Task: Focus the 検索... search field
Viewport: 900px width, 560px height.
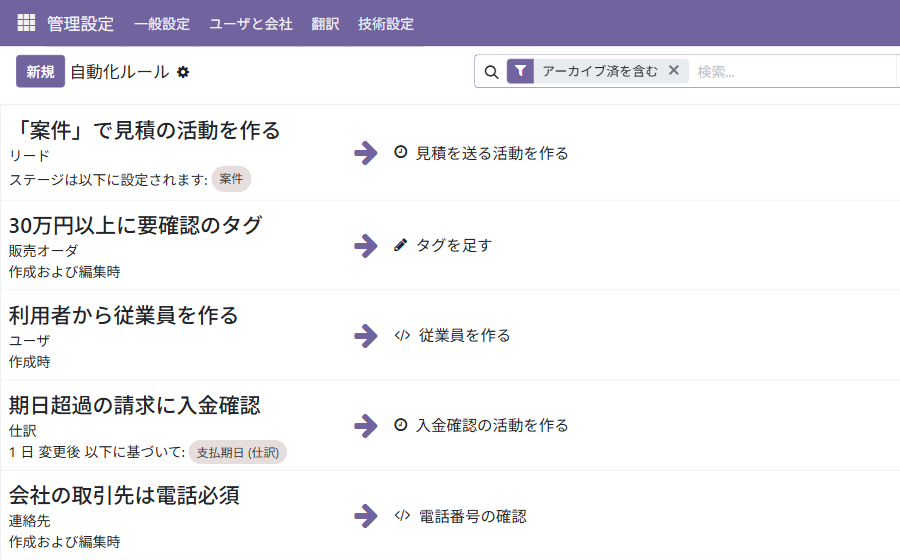Action: (x=795, y=72)
